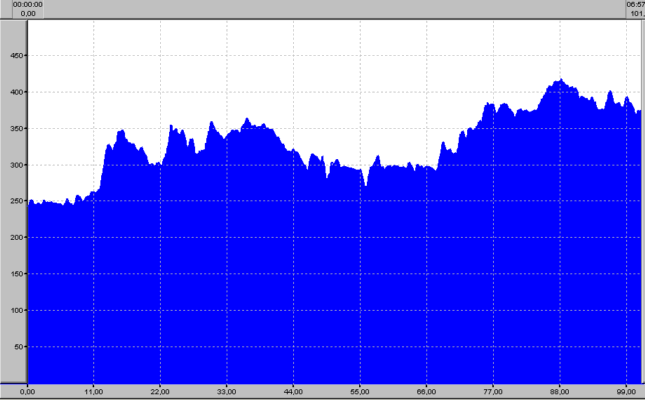Select the 88,00 horizontal axis label
The image size is (645, 400).
(560, 391)
